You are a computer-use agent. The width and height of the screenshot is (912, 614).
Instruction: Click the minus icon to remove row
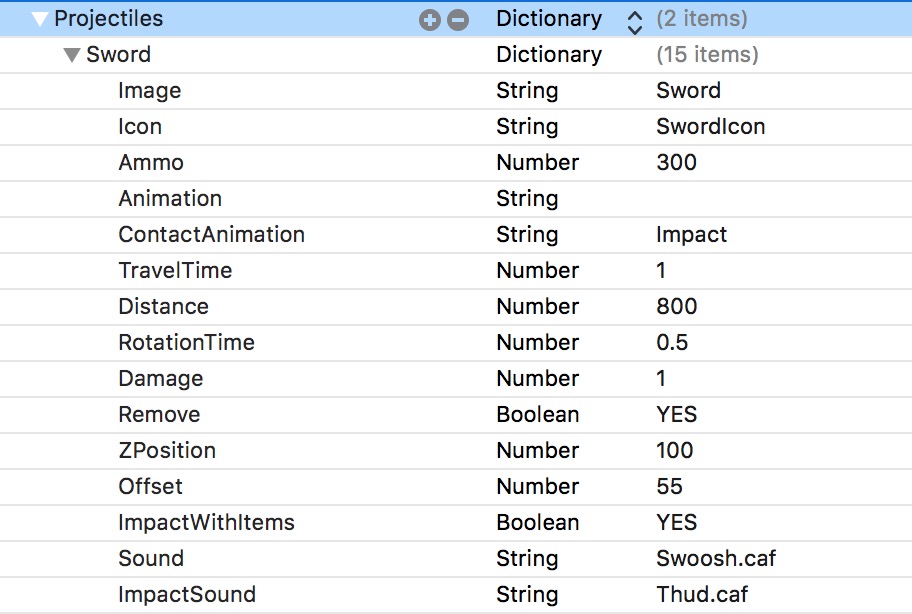458,20
